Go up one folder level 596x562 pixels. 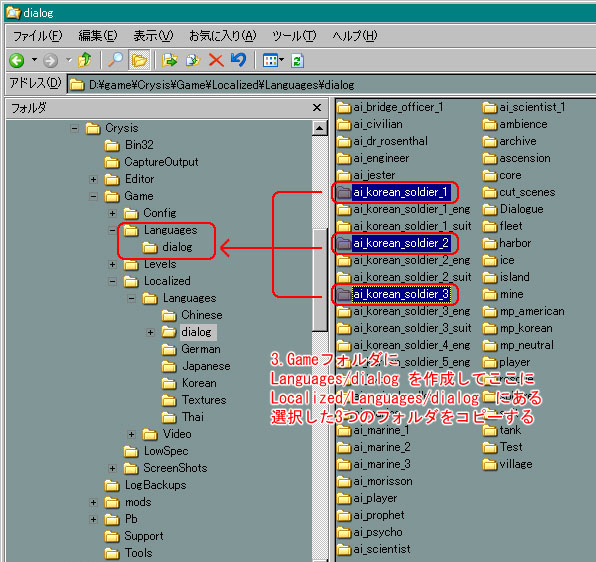84,60
